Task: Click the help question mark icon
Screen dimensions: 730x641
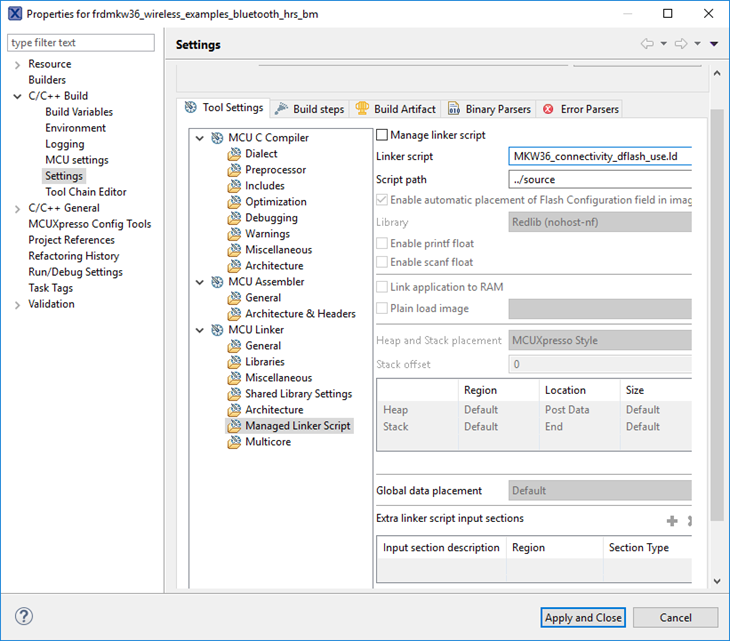Action: tap(25, 617)
